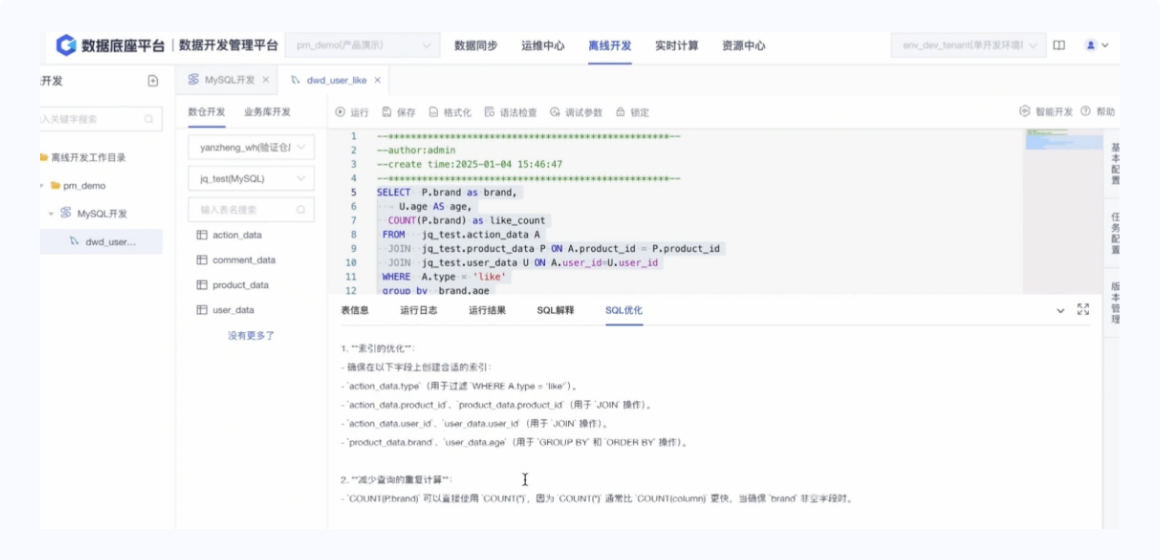
Task: Maximize the results panel with fullscreen icon
Action: tap(1083, 310)
